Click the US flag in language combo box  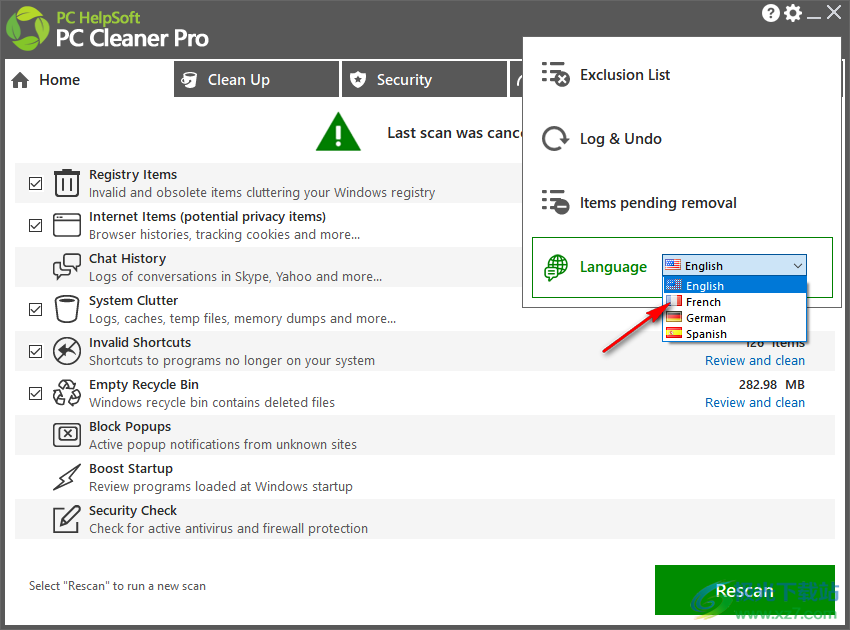tap(673, 265)
